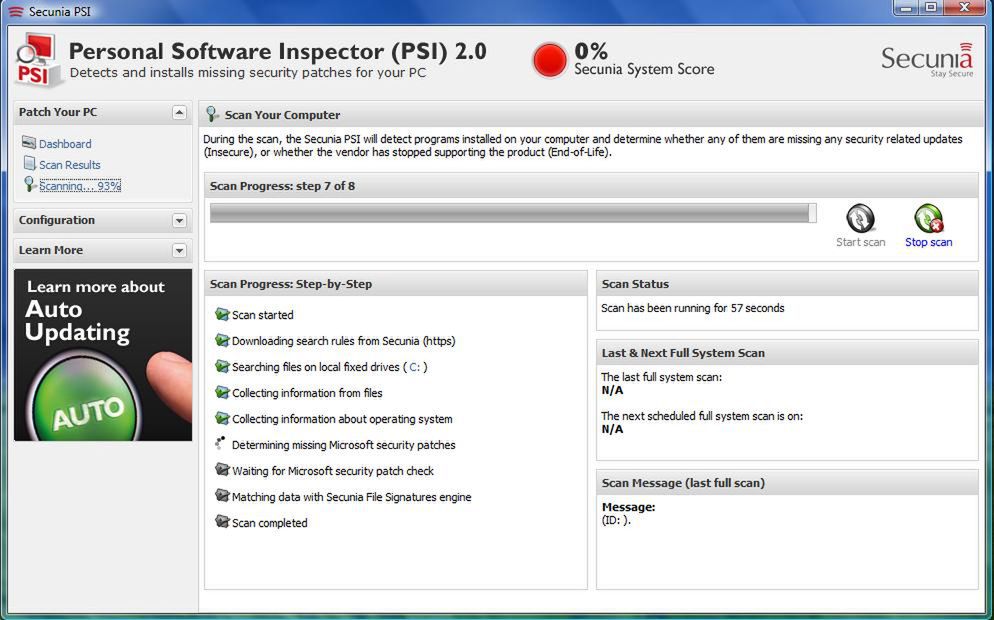Click Personal Software Inspector (PSI) 2.0 title
The image size is (994, 620).
tap(278, 51)
